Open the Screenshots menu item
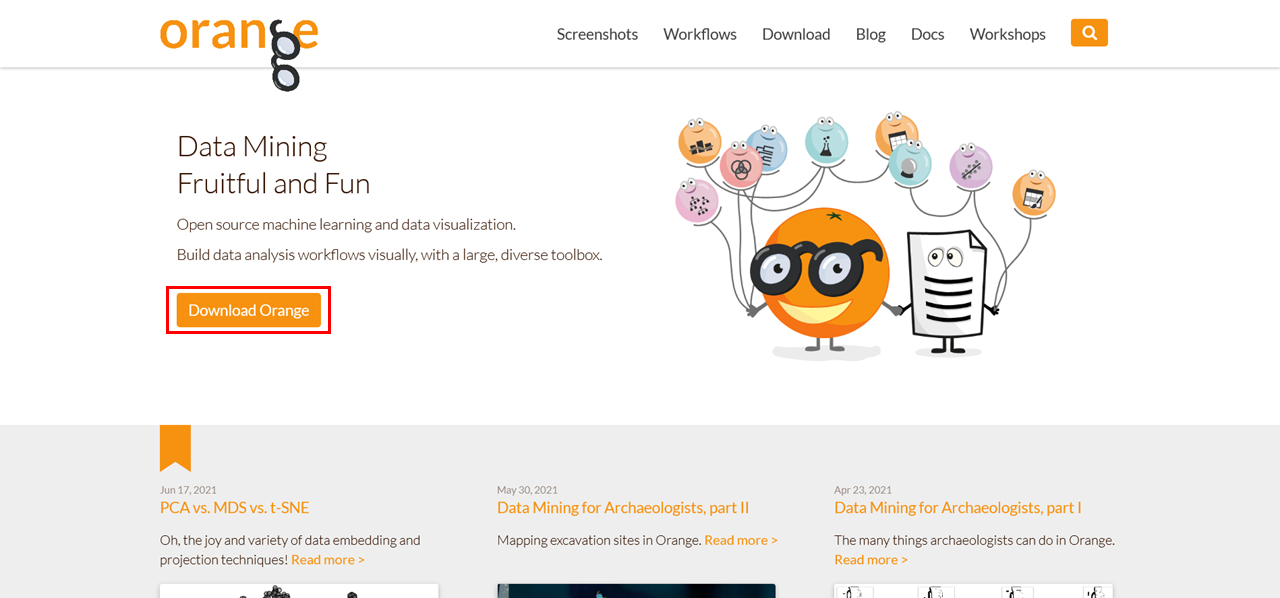This screenshot has width=1280, height=598. pyautogui.click(x=597, y=33)
